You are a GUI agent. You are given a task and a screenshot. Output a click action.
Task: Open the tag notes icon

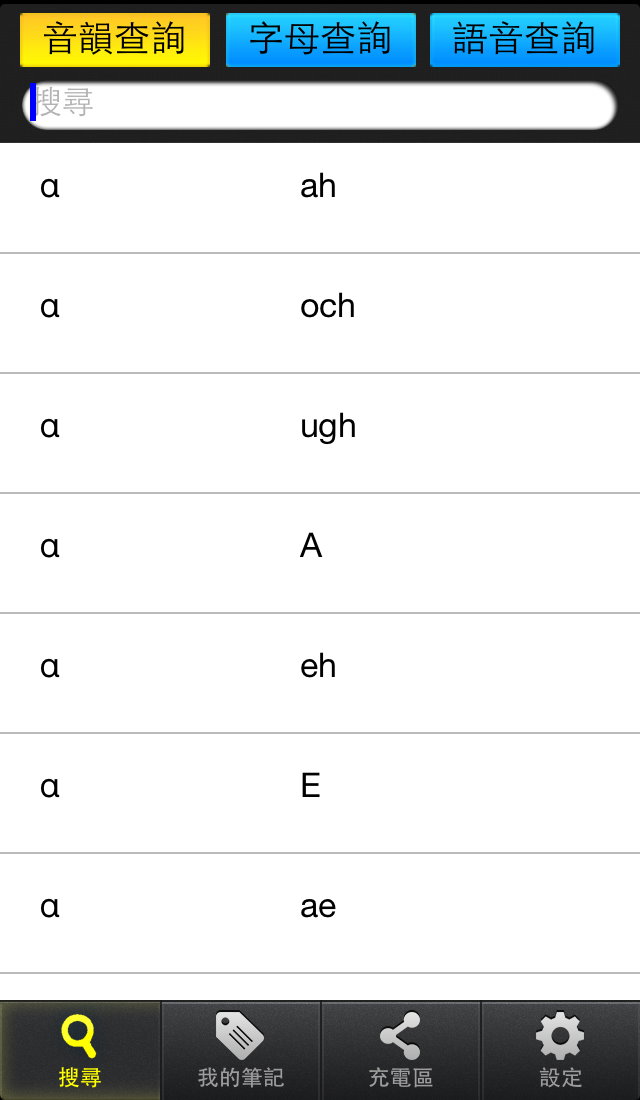click(240, 1035)
